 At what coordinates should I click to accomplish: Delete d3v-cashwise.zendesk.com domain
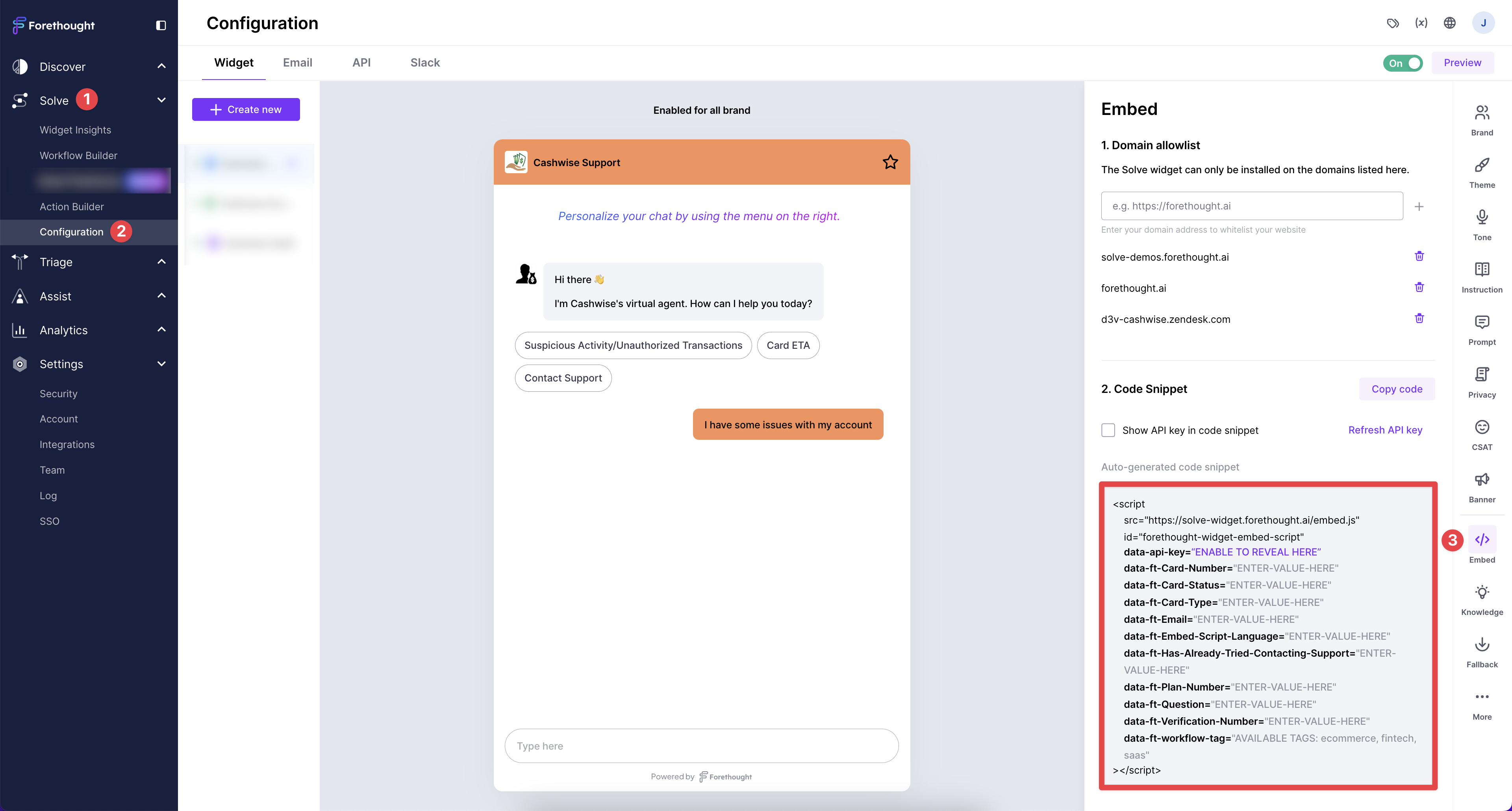(x=1419, y=318)
